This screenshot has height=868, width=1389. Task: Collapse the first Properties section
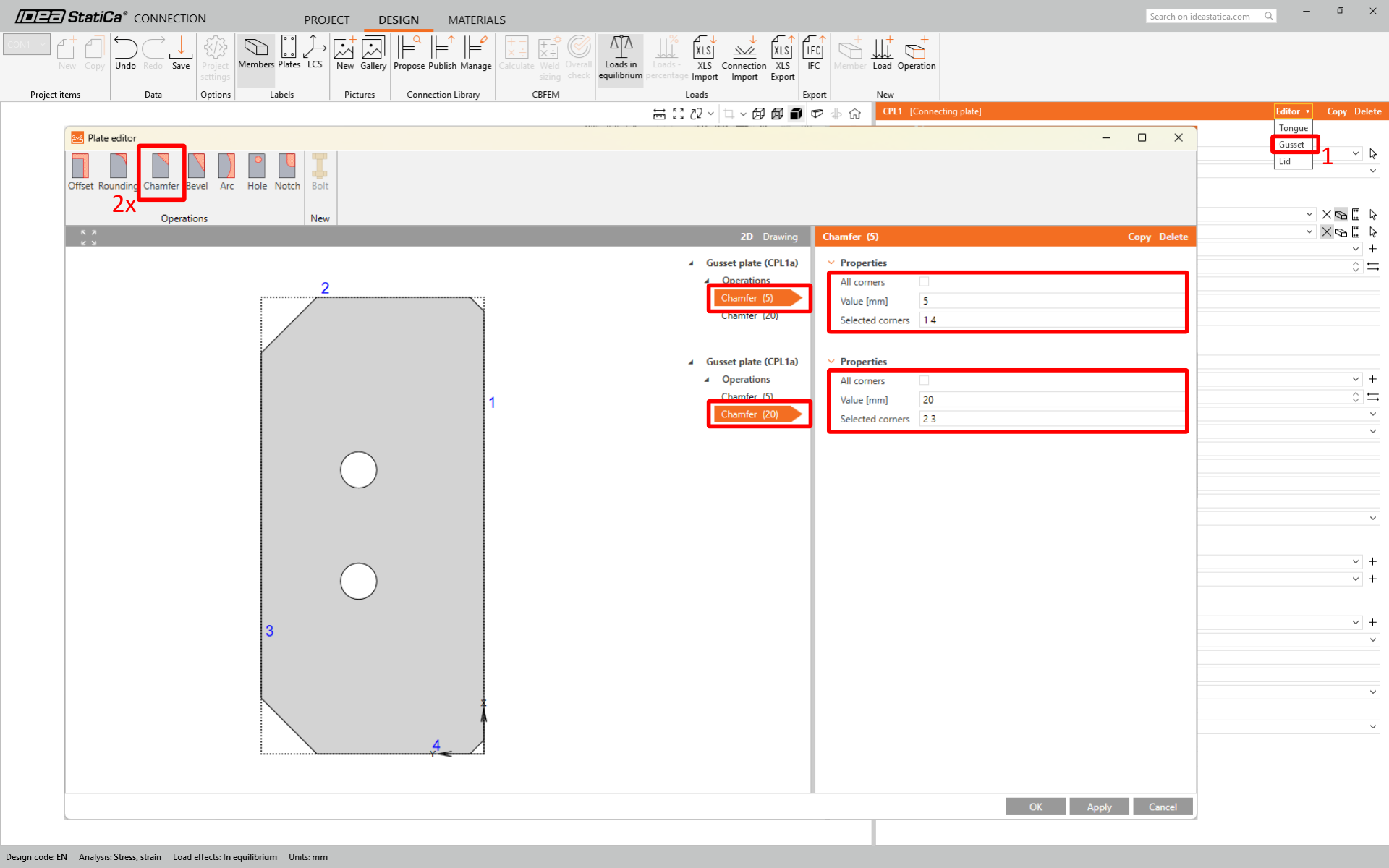[831, 263]
